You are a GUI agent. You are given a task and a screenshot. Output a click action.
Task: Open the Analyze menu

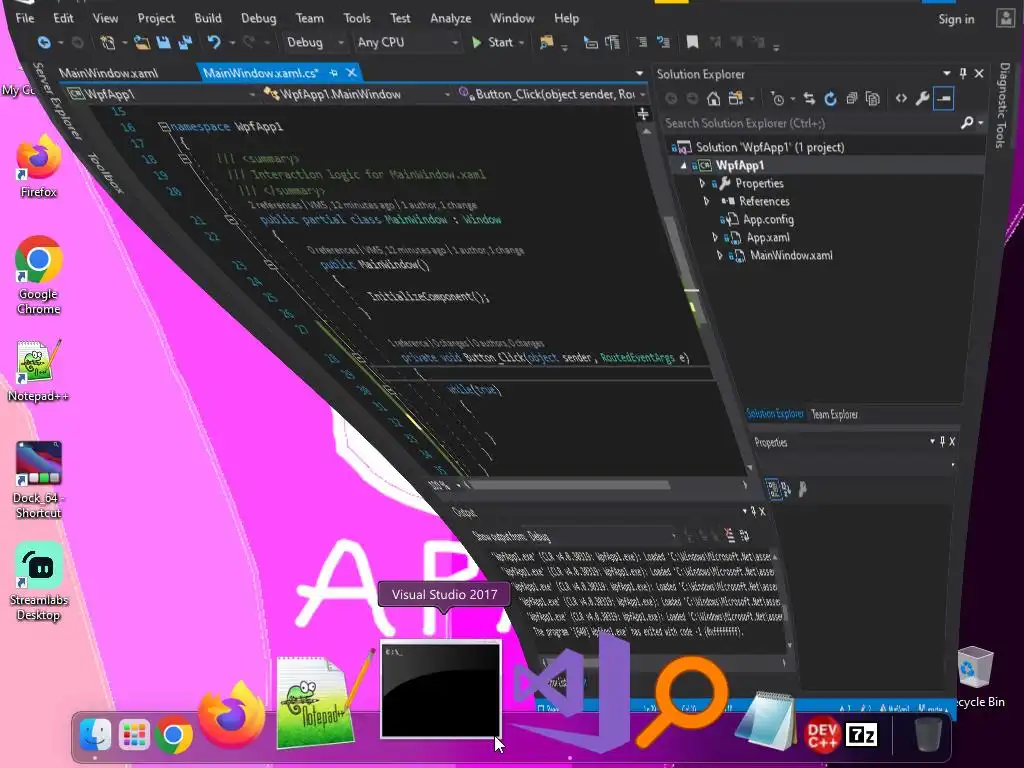pyautogui.click(x=451, y=18)
